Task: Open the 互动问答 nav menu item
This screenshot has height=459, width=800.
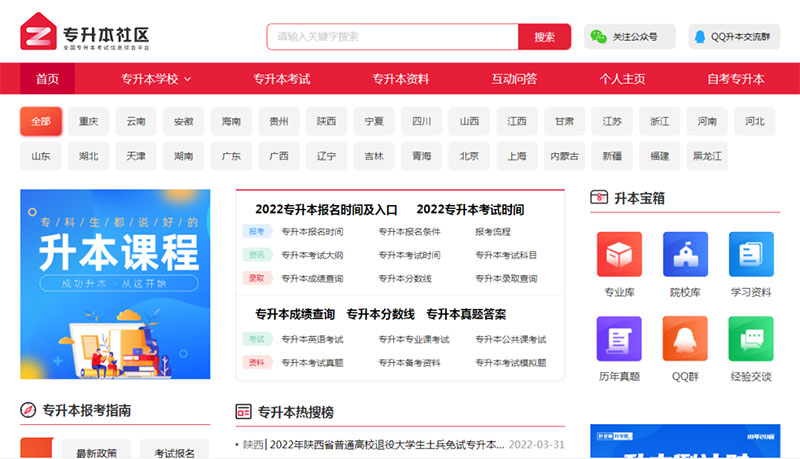Action: pos(514,79)
